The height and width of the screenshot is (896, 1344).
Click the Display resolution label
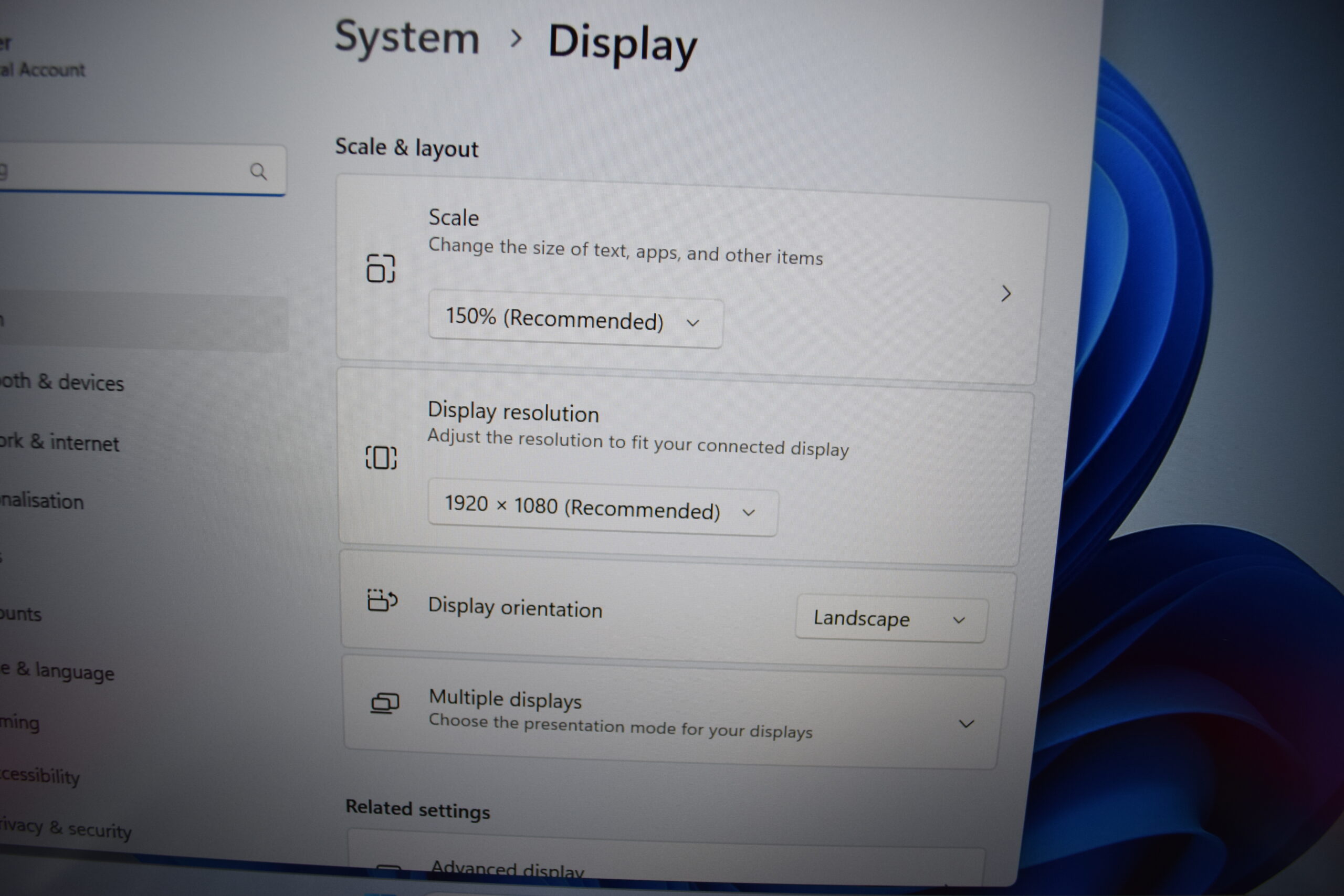pyautogui.click(x=513, y=412)
